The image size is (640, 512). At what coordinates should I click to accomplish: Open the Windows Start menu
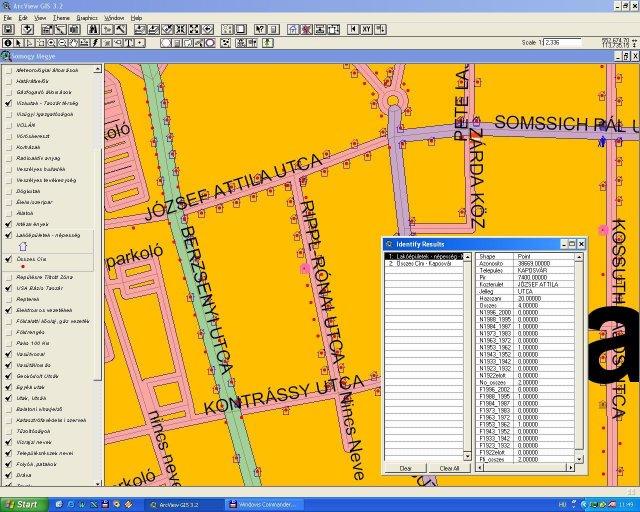point(21,504)
